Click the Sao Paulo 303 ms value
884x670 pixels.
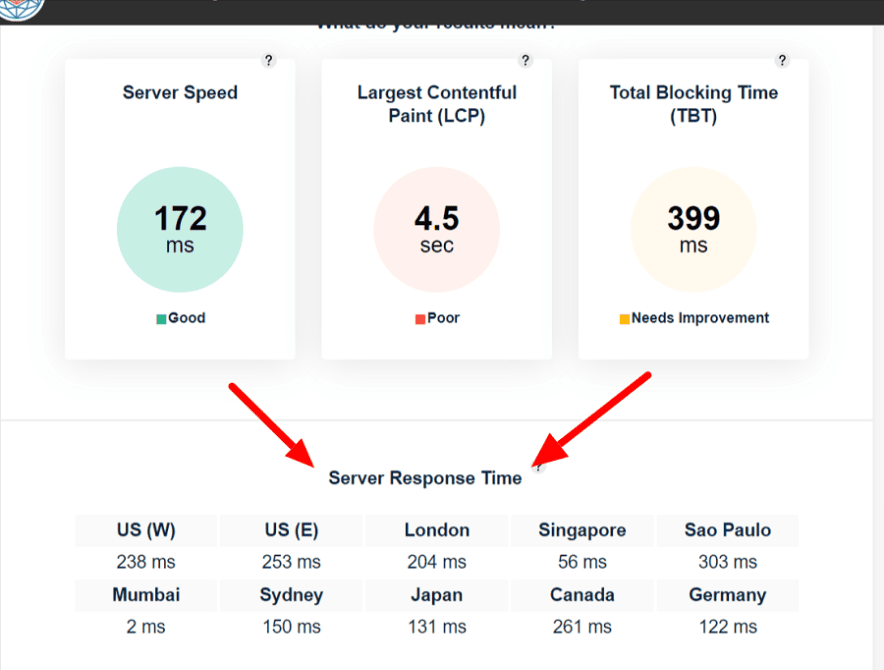coord(728,562)
